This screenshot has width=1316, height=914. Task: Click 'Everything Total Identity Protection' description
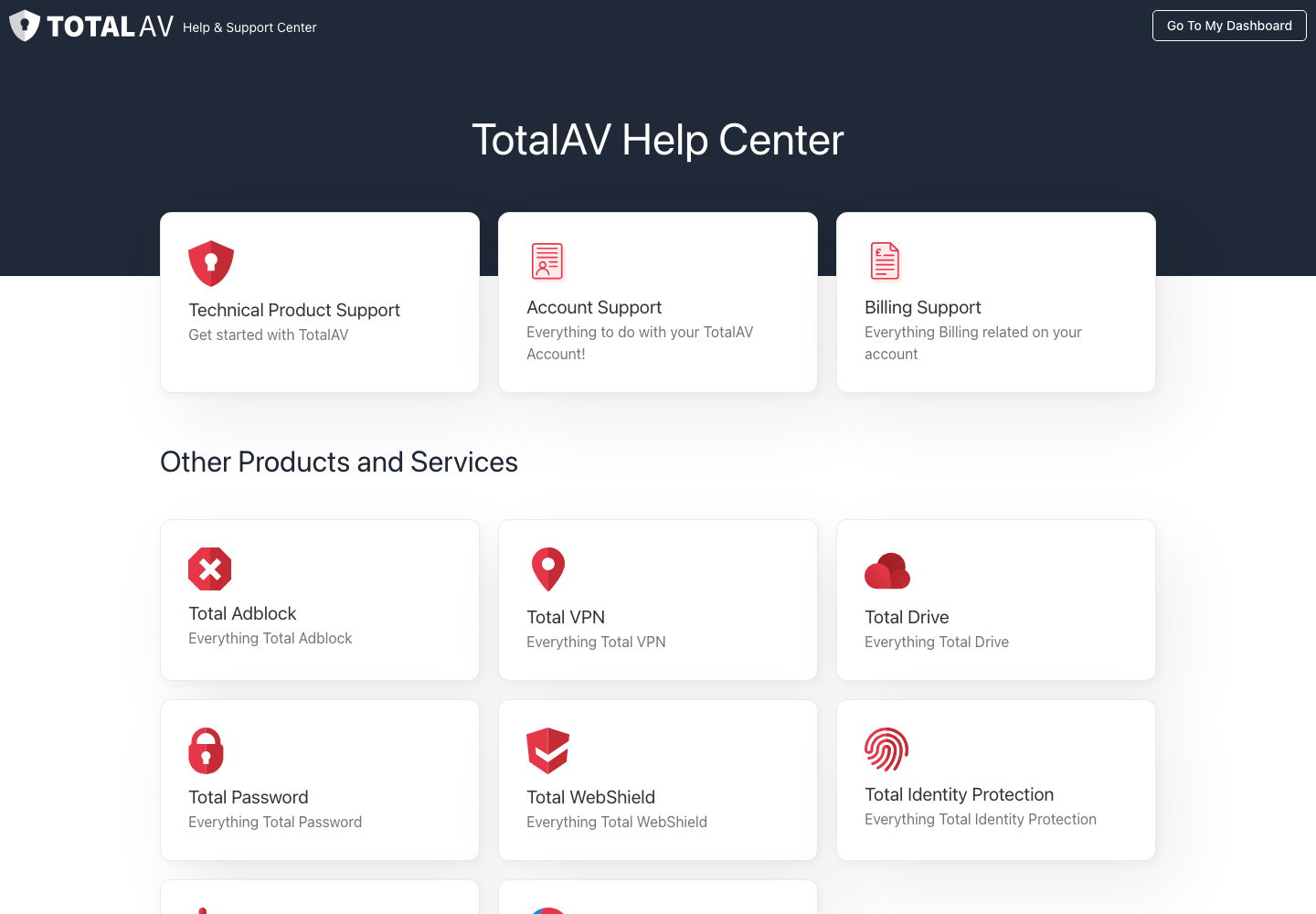(x=981, y=819)
